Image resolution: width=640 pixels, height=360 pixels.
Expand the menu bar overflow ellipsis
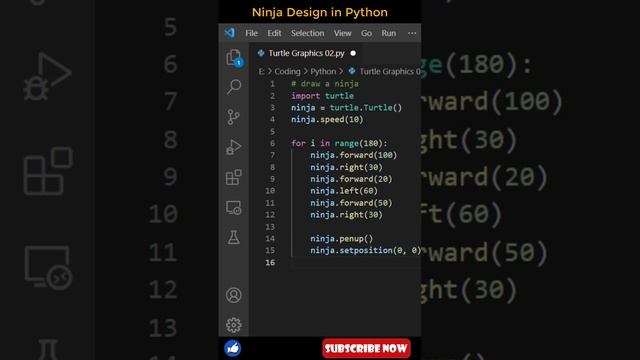(412, 33)
